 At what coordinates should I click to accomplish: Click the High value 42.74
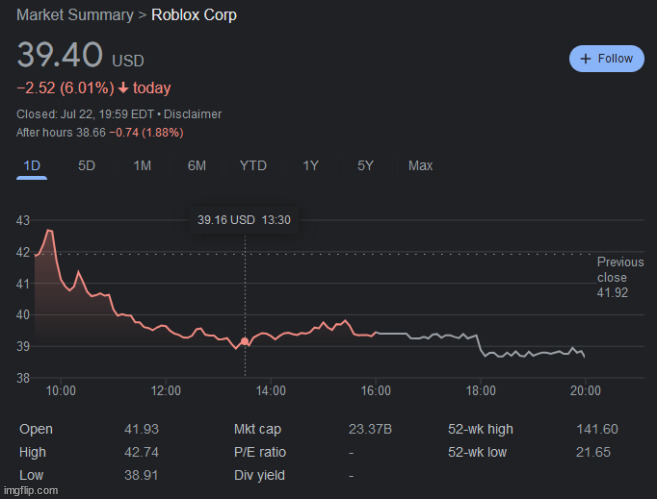(x=142, y=452)
